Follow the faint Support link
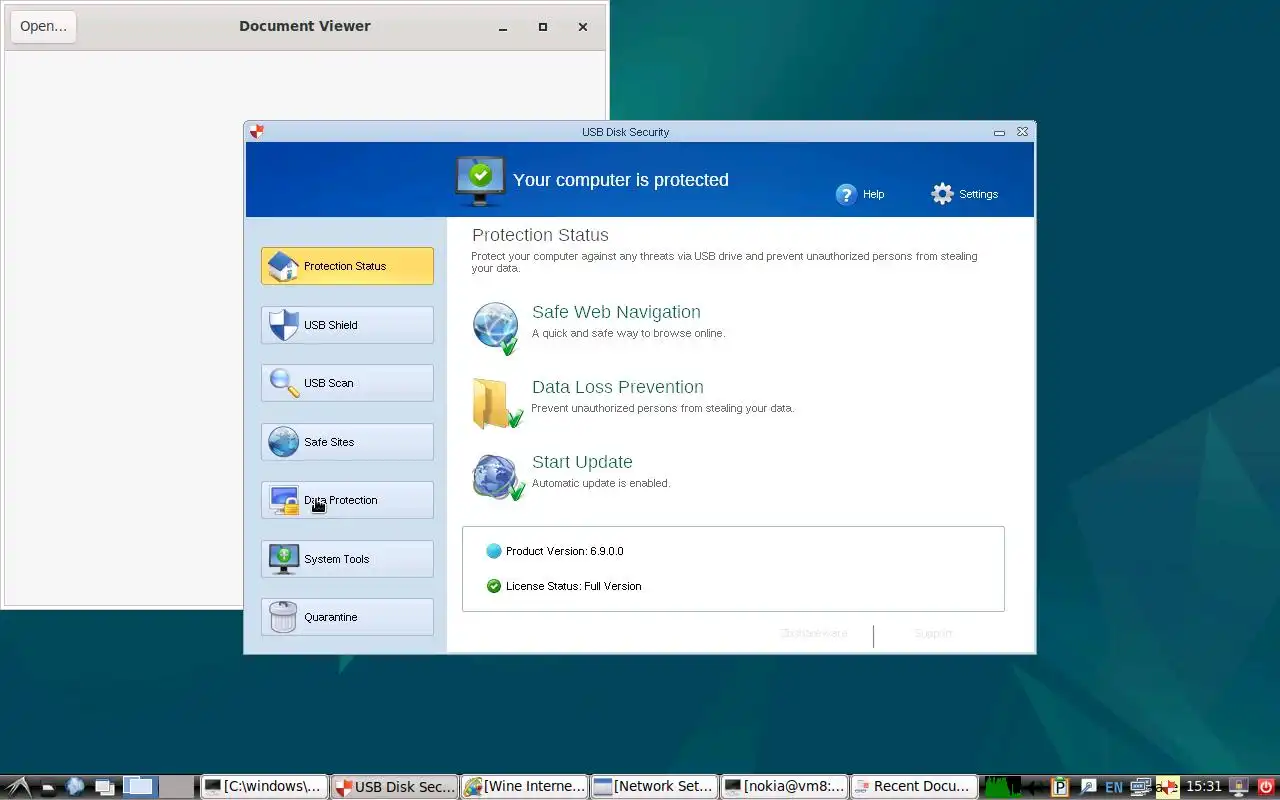Screen dimensions: 1280x800 (x=932, y=634)
